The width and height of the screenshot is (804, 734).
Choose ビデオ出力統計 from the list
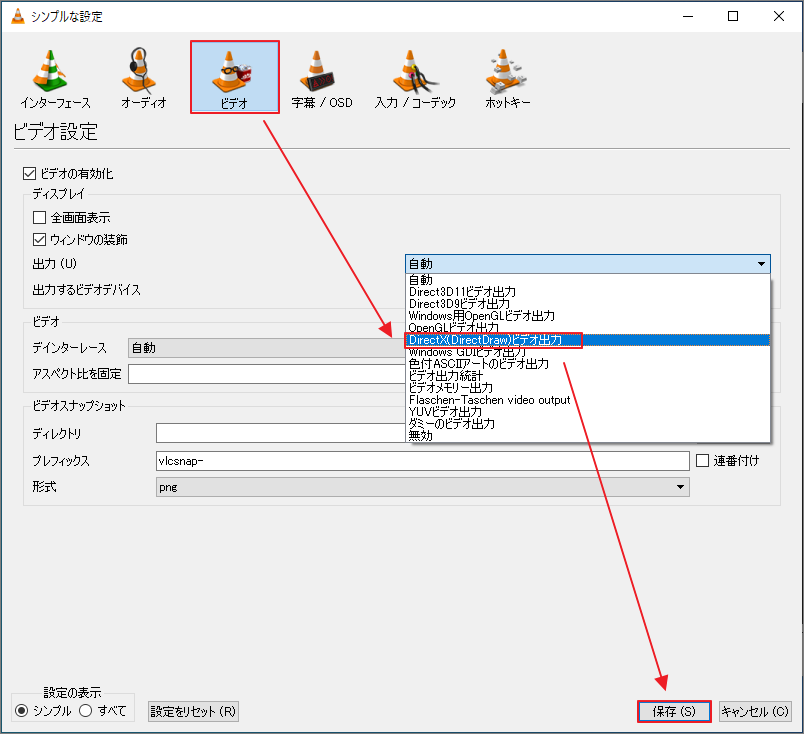click(x=588, y=375)
